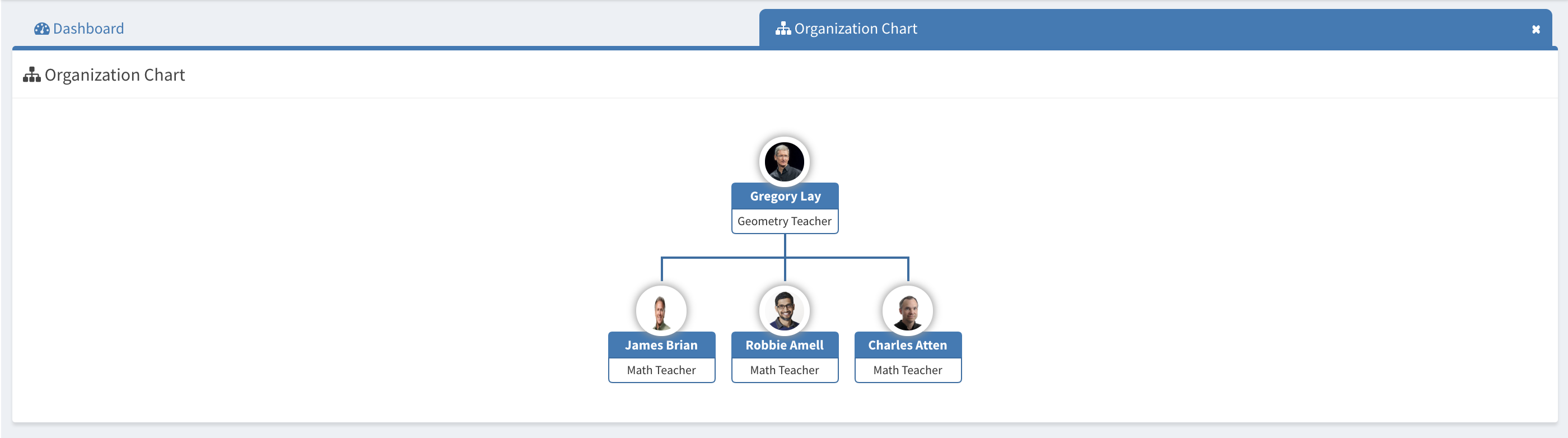Select the Gregory Lay name header
Screen dimensions: 1568x438
pyautogui.click(x=785, y=196)
